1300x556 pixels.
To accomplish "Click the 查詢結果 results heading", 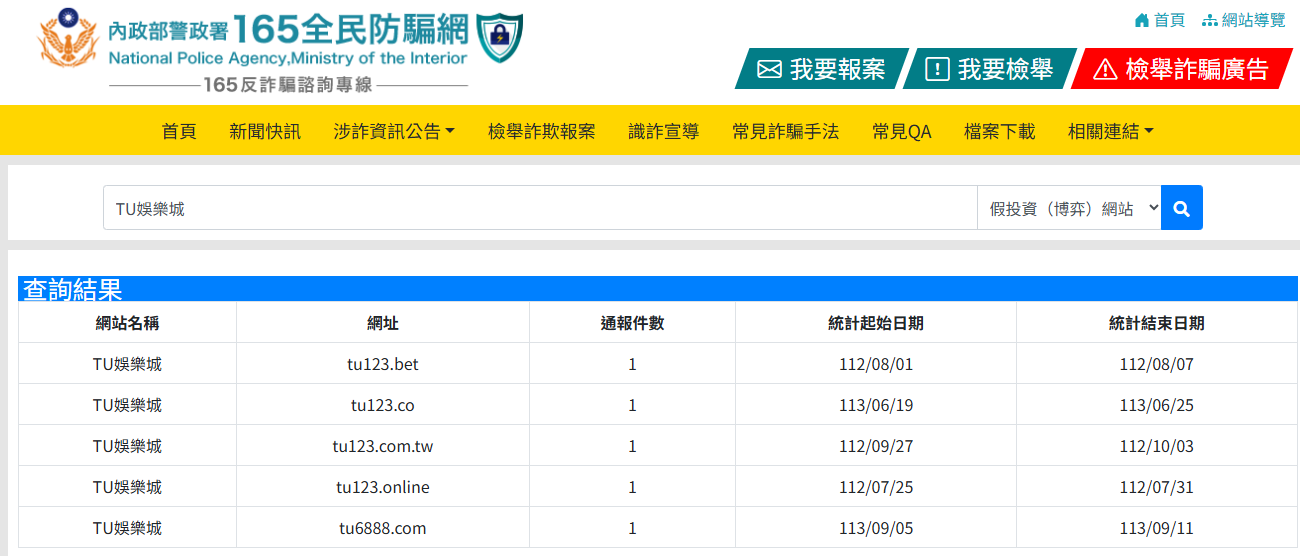I will pyautogui.click(x=73, y=289).
